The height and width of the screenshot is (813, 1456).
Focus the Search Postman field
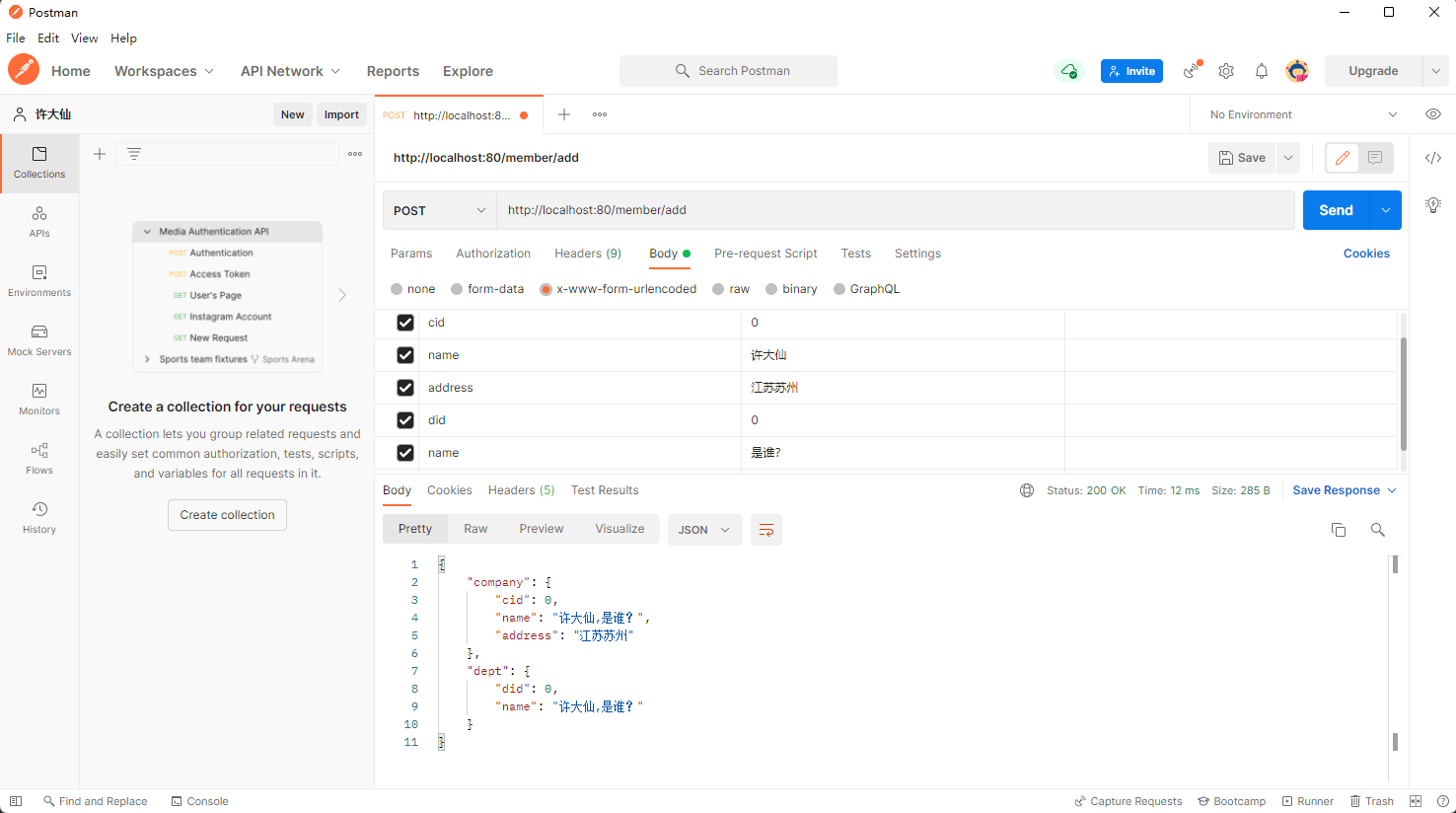tap(728, 71)
